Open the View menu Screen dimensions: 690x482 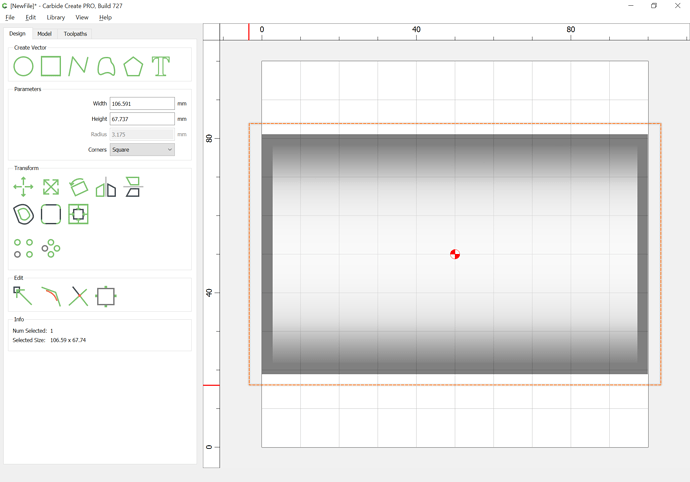tap(82, 17)
